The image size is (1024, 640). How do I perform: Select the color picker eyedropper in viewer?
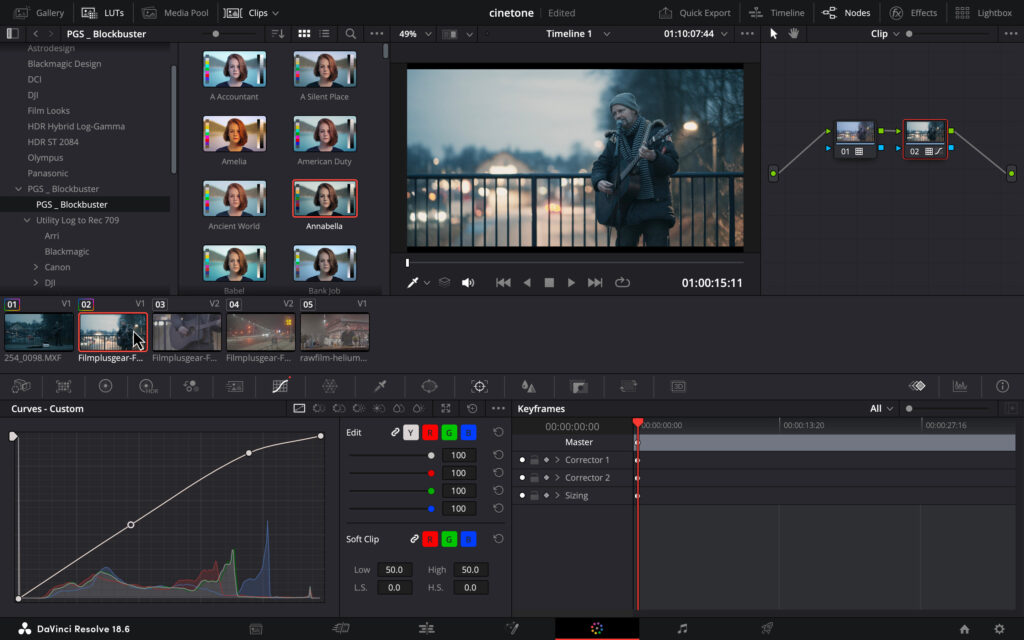pos(411,283)
